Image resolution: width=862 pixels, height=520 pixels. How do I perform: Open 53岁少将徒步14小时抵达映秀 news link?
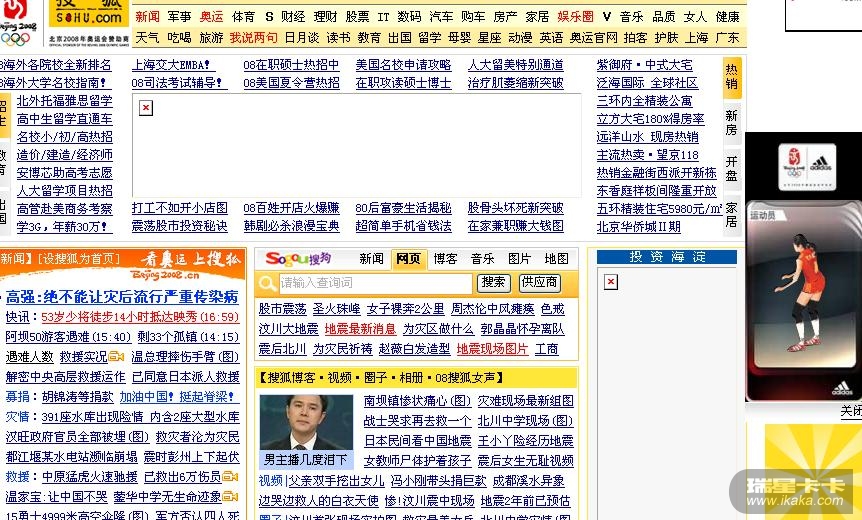pyautogui.click(x=140, y=317)
